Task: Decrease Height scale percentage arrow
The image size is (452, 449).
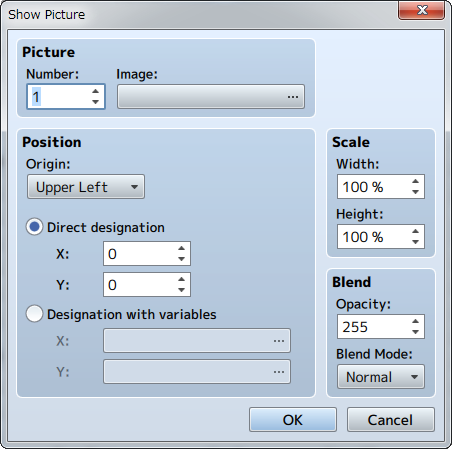Action: point(415,242)
